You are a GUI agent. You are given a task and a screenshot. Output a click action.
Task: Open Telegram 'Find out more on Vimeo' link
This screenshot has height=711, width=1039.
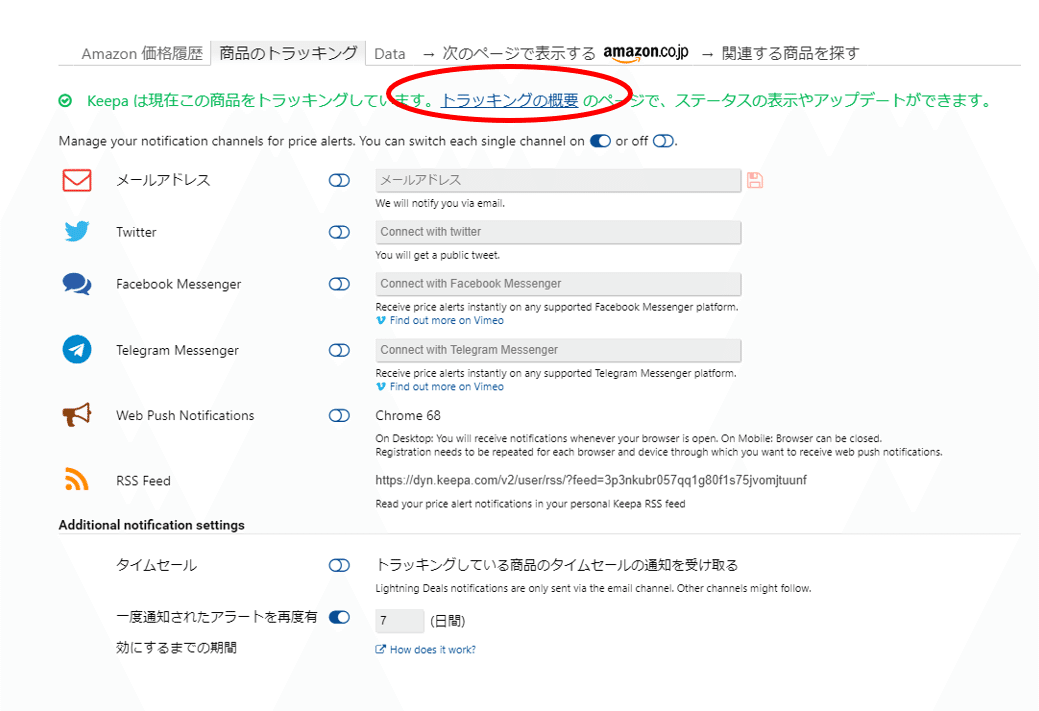point(447,387)
